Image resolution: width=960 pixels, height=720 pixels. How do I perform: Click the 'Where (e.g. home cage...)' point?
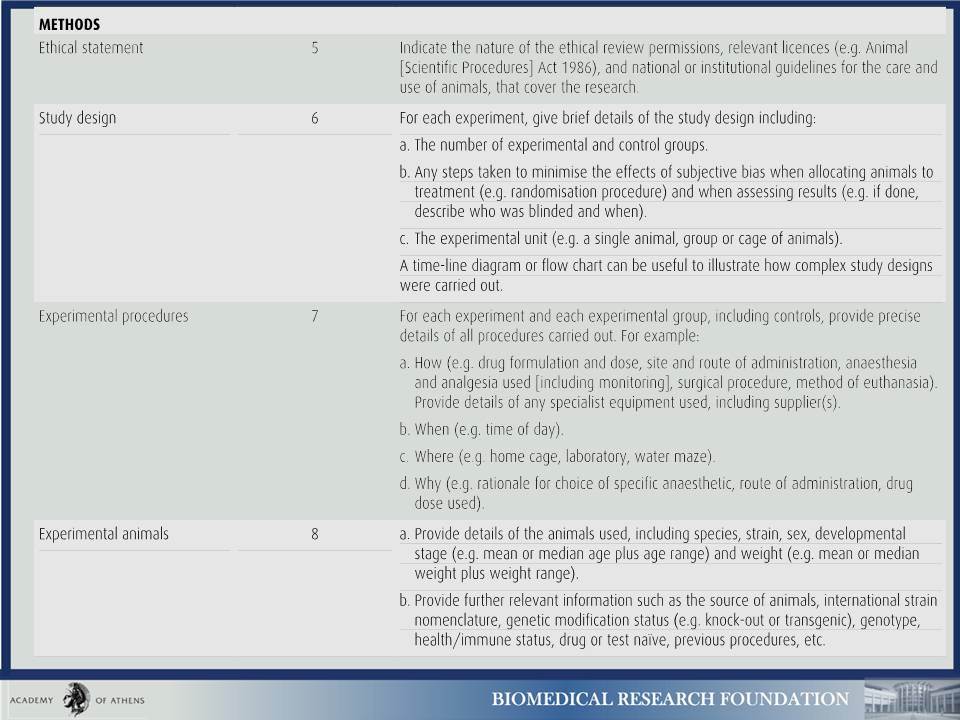coord(557,457)
